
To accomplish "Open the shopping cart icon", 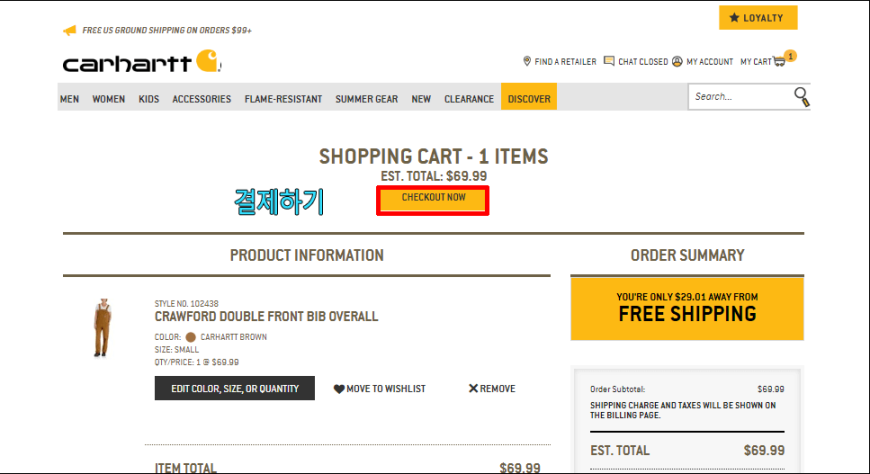I will pos(780,61).
